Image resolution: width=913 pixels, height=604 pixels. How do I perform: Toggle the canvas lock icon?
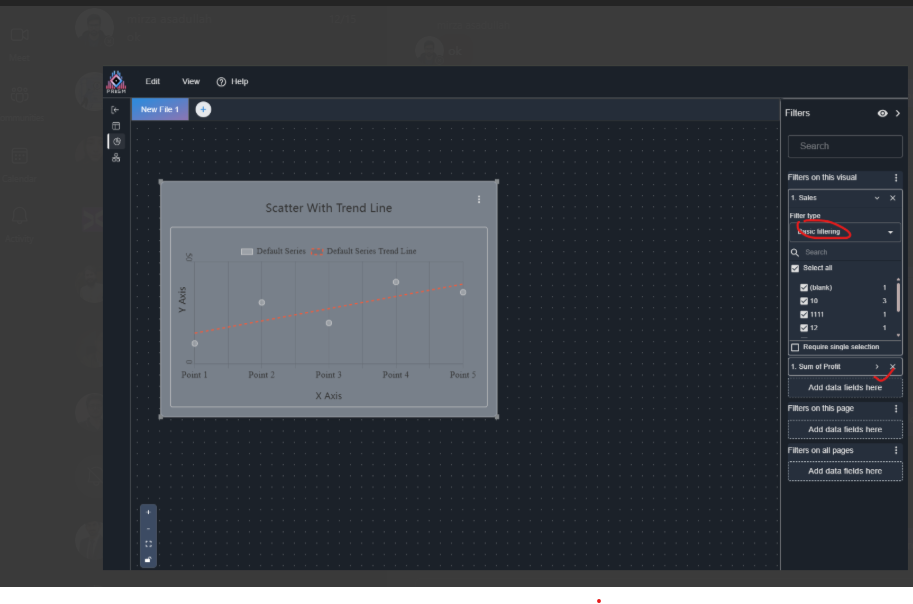tap(149, 560)
